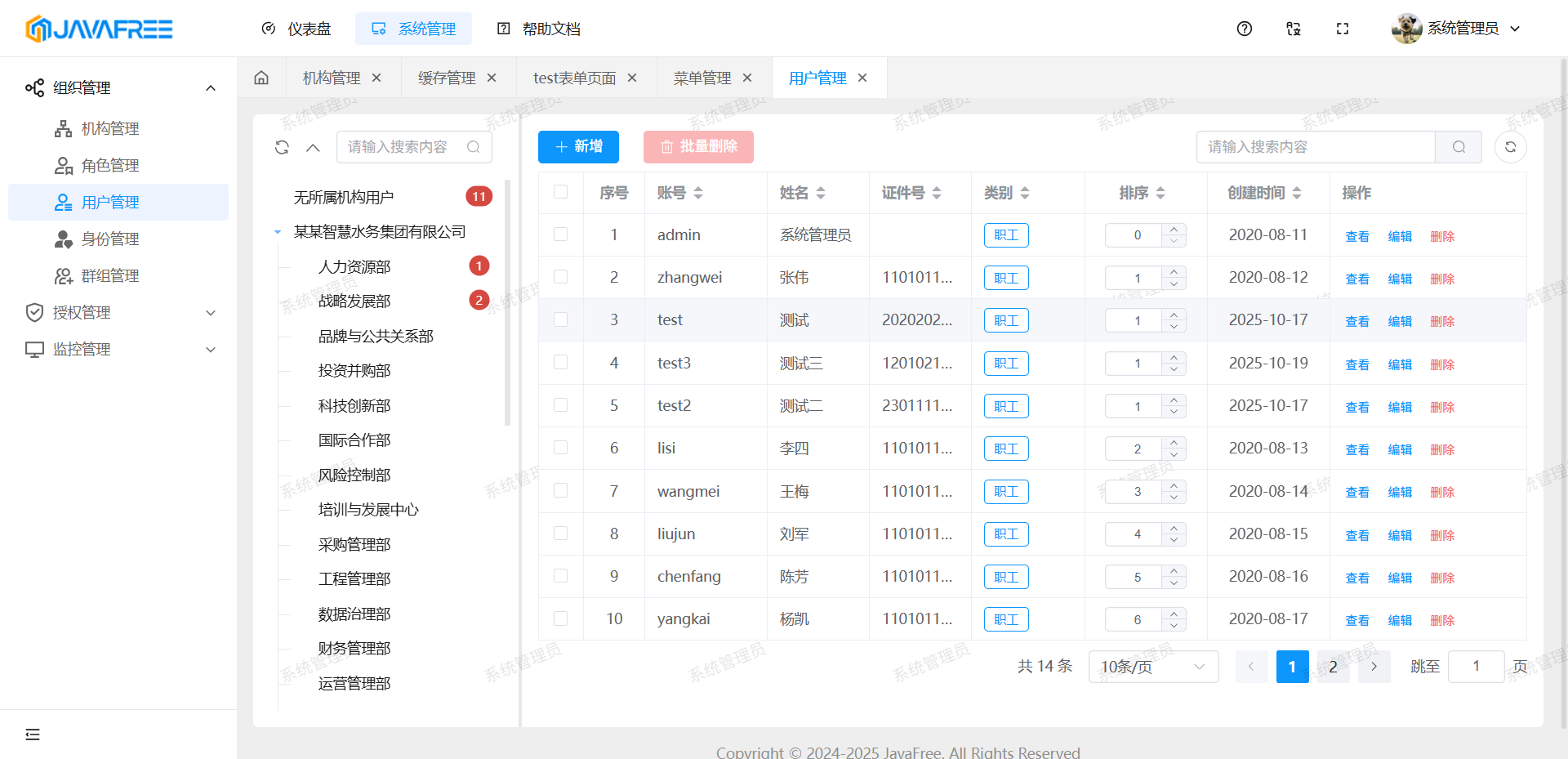This screenshot has width=1568, height=759.
Task: Click the 跳至 page number input field
Action: coord(1476,666)
